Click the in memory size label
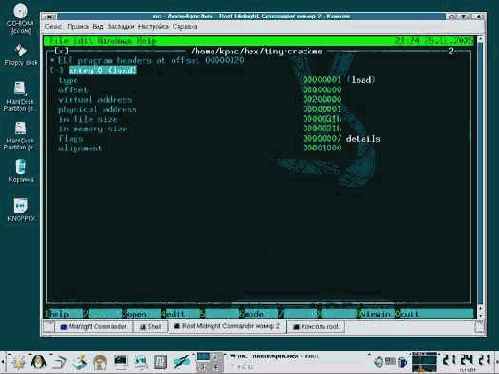The image size is (499, 374). (93, 129)
